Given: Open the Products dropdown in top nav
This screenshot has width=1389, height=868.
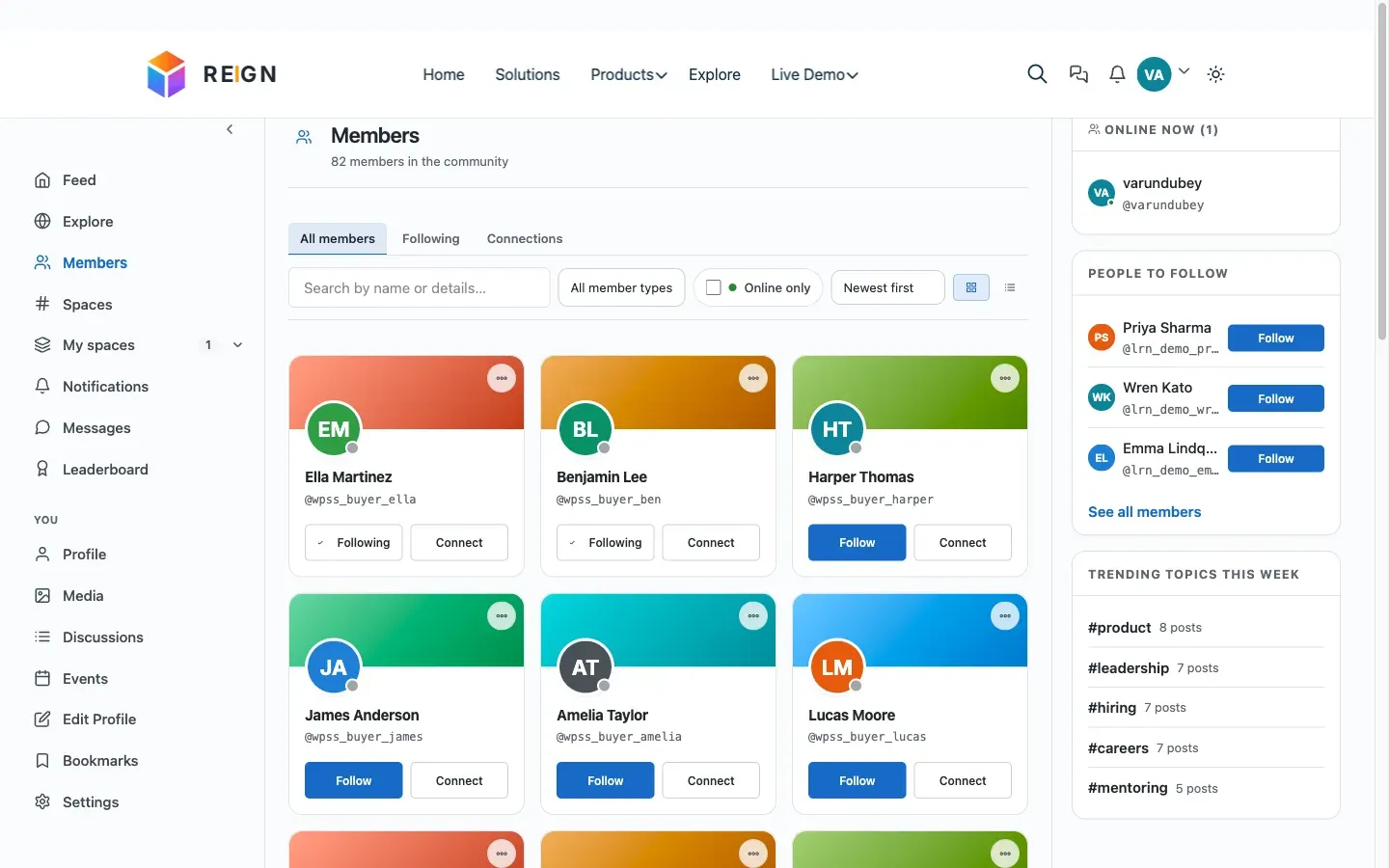Looking at the screenshot, I should coord(629,74).
